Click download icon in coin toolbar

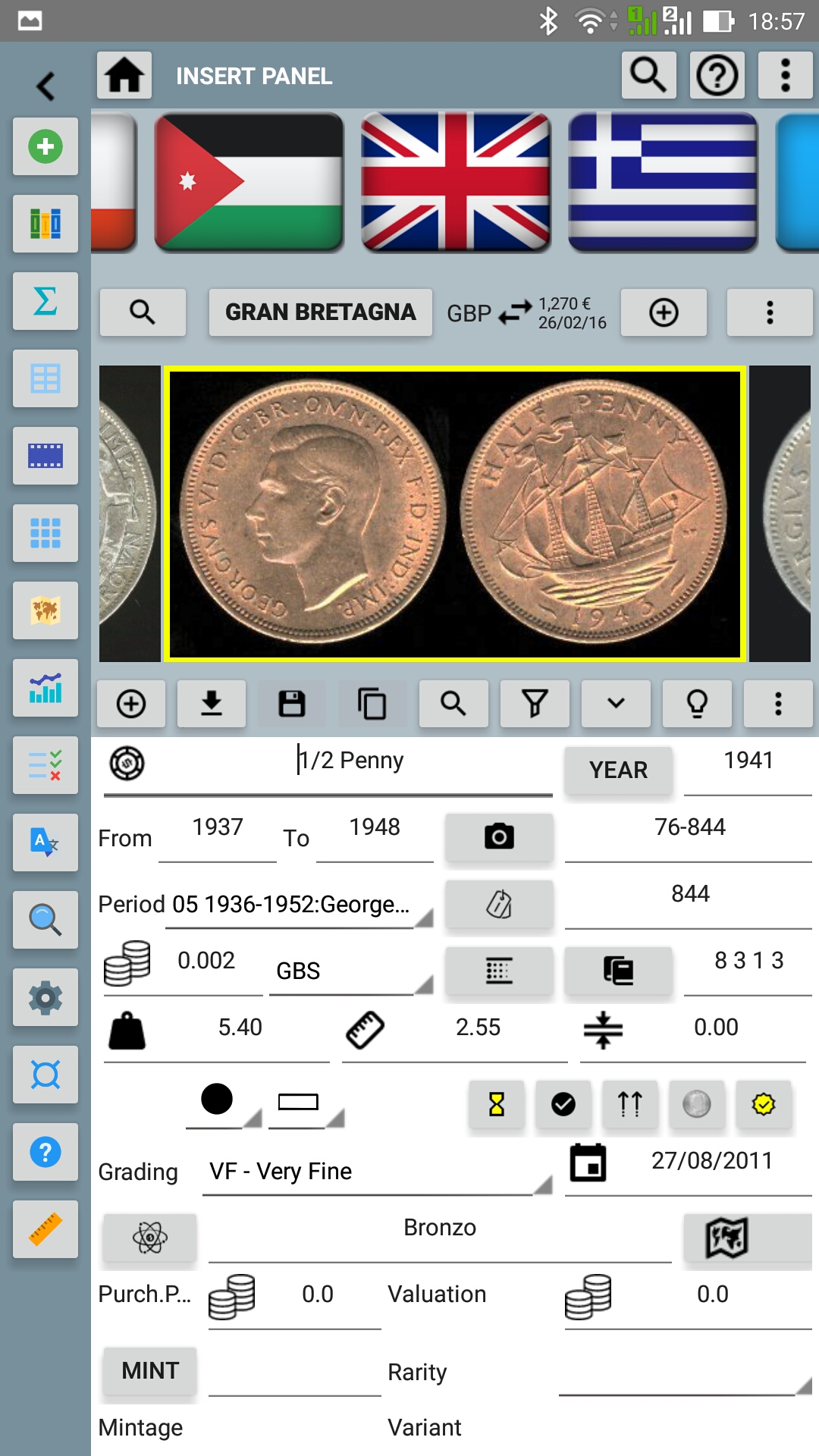click(212, 704)
